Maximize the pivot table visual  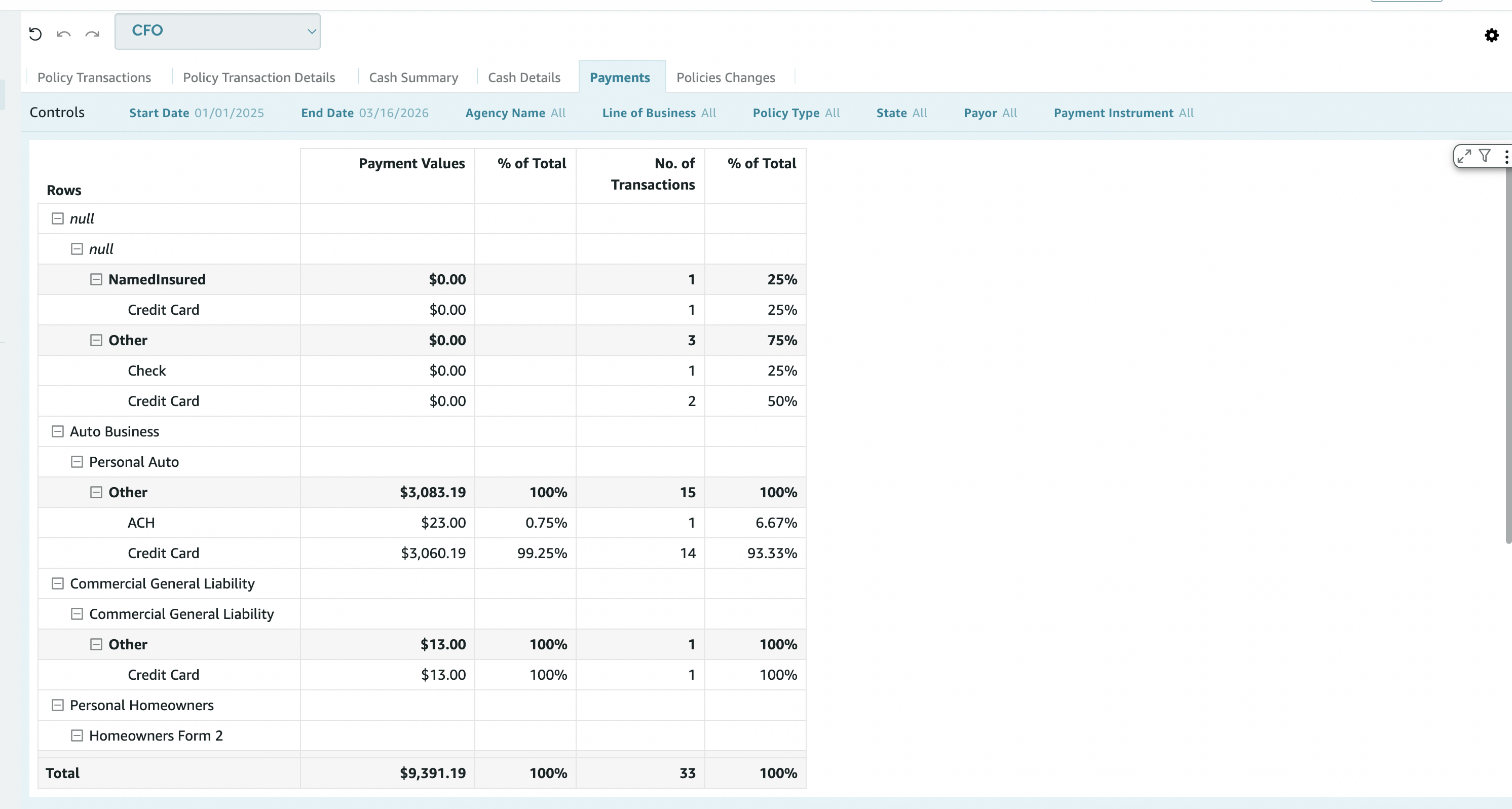click(1464, 156)
